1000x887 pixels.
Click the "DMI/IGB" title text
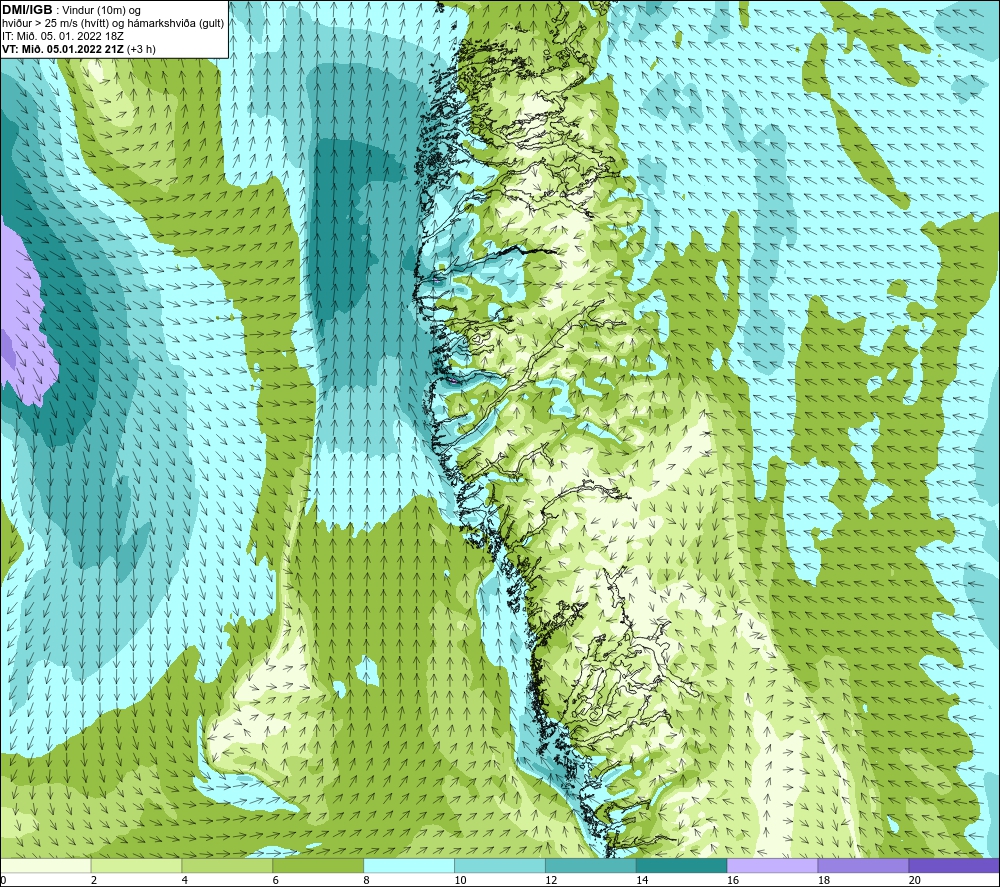[x=27, y=10]
